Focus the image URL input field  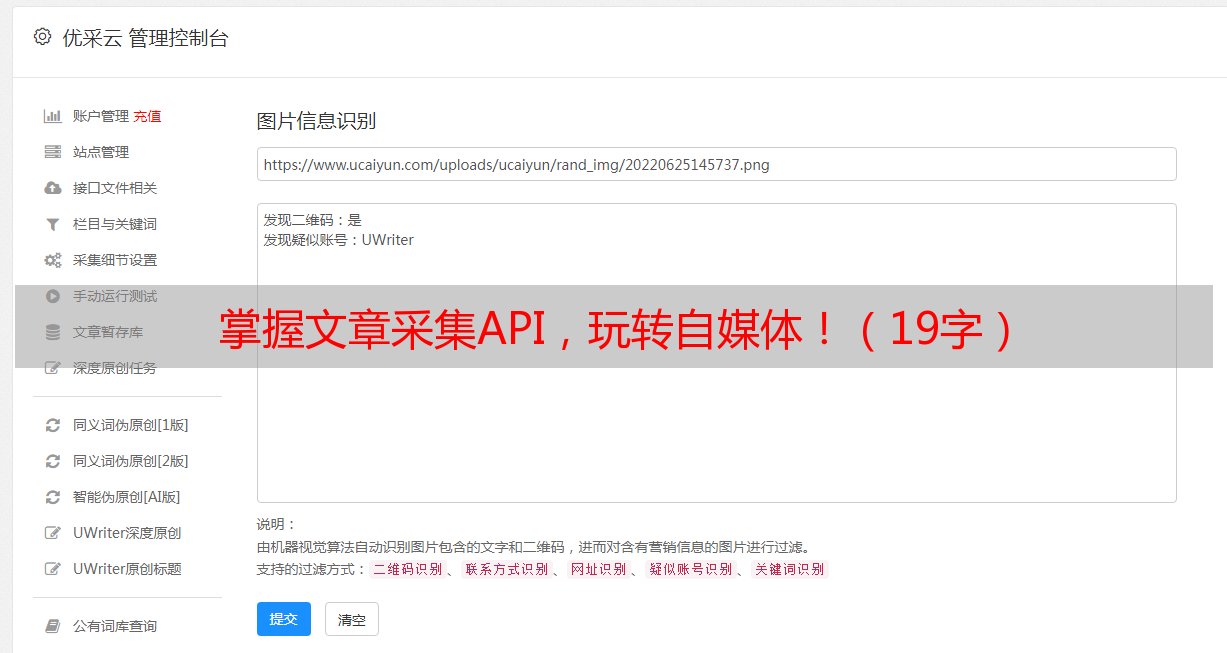click(716, 164)
